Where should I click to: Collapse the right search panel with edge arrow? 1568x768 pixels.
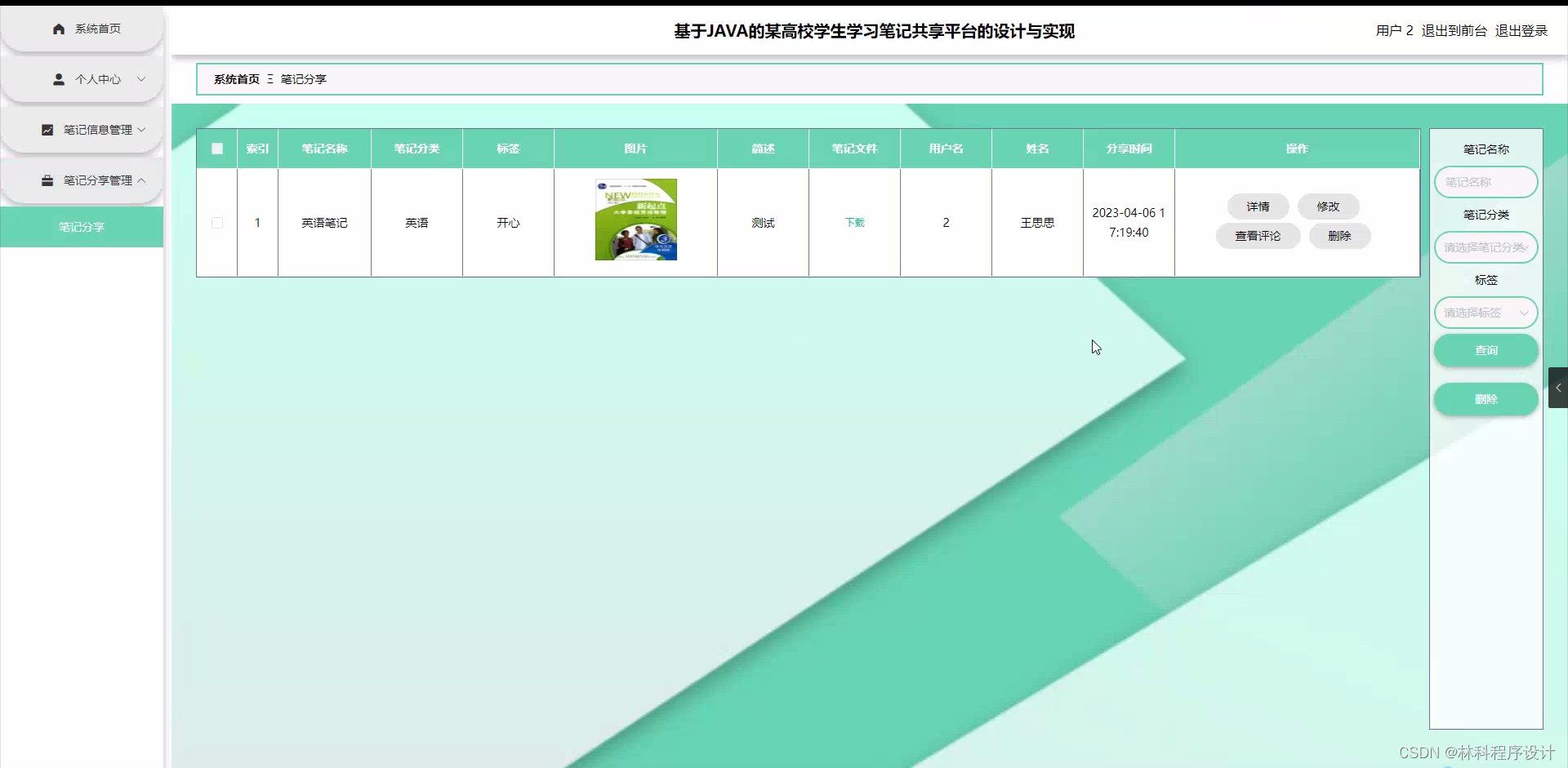[x=1558, y=388]
